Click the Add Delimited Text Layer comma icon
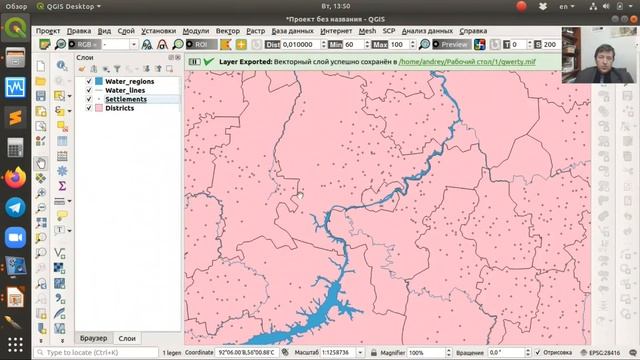 click(x=60, y=298)
